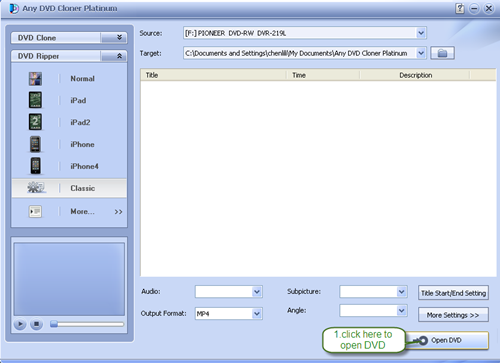
Task: Expand more profiles with >> arrows
Action: point(118,212)
